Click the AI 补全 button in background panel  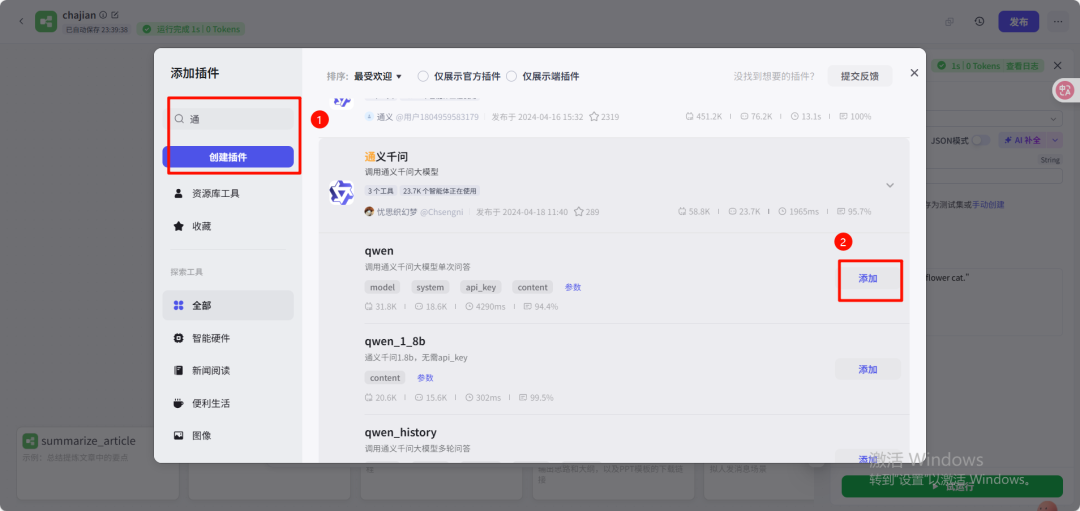[1023, 140]
